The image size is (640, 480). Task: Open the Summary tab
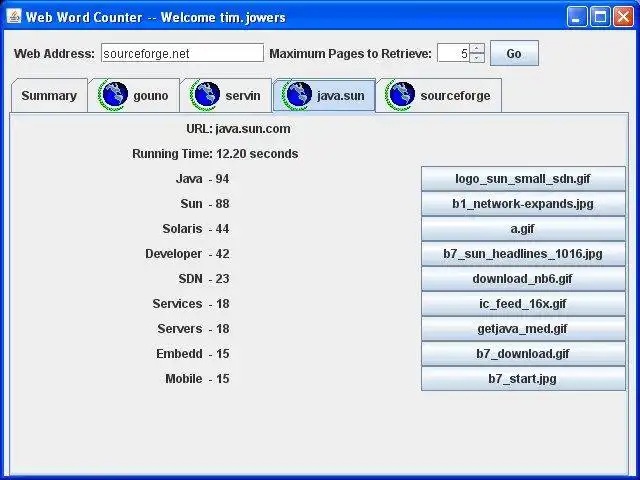pyautogui.click(x=49, y=96)
